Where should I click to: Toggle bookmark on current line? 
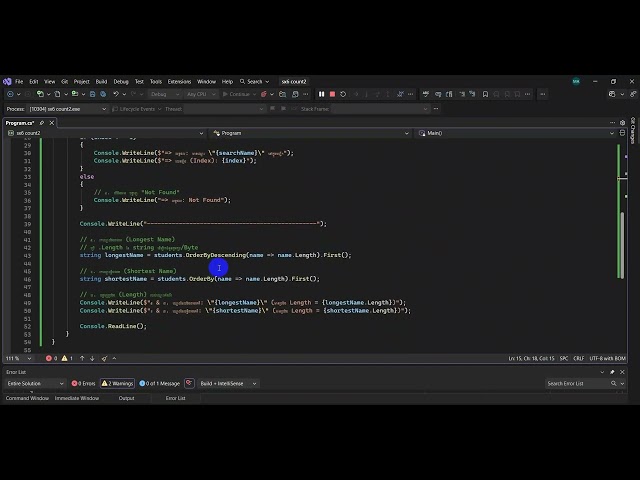click(x=485, y=94)
